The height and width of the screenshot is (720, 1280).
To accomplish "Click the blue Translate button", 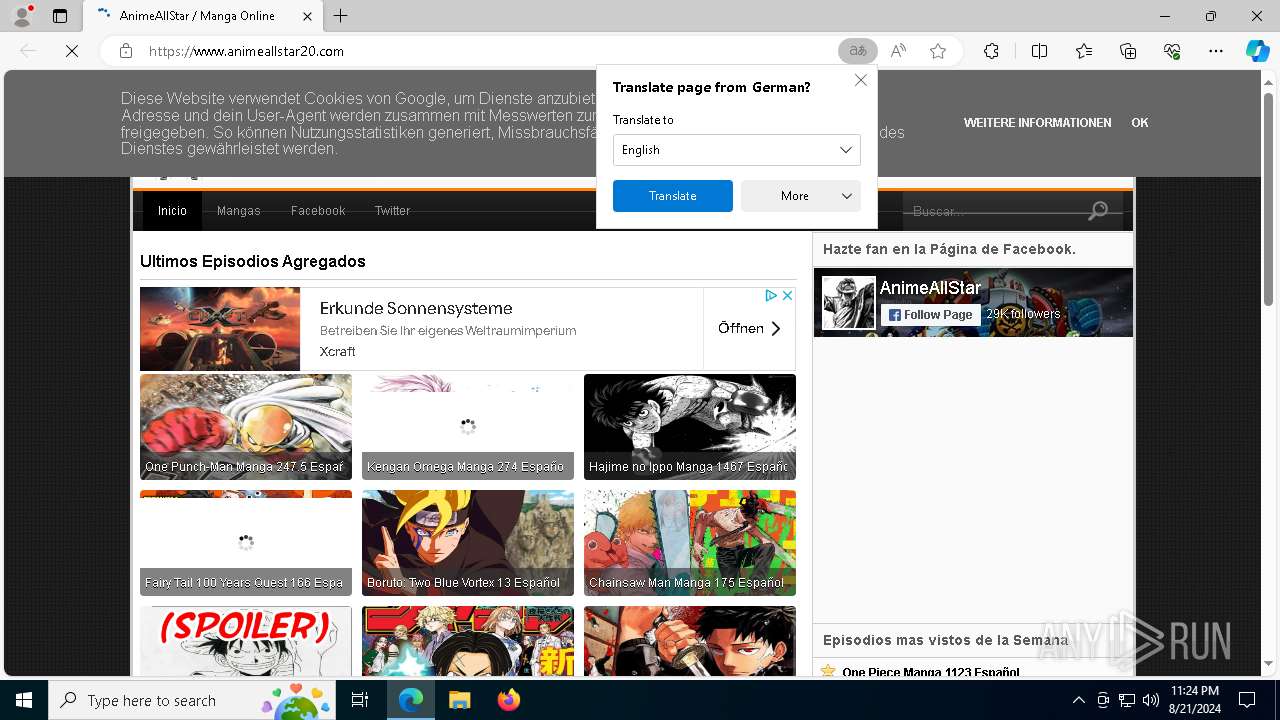I will [x=672, y=196].
